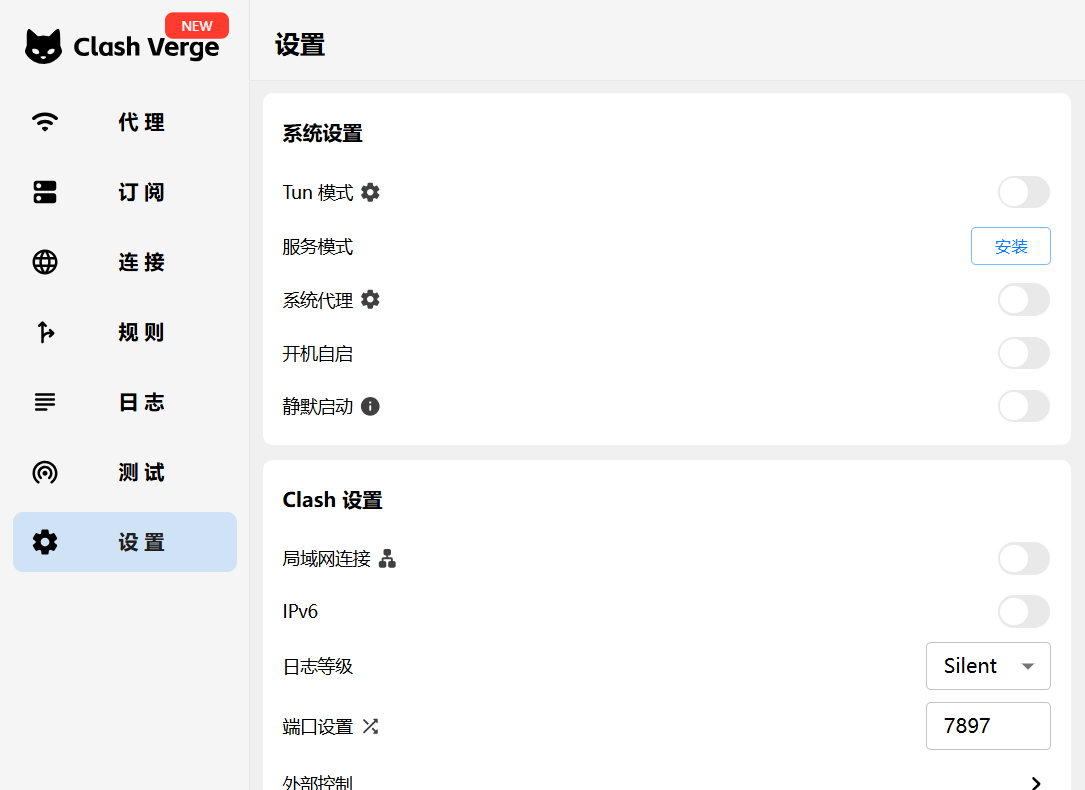This screenshot has height=790, width=1085.
Task: Click the radar icon for 测试
Action: [45, 472]
